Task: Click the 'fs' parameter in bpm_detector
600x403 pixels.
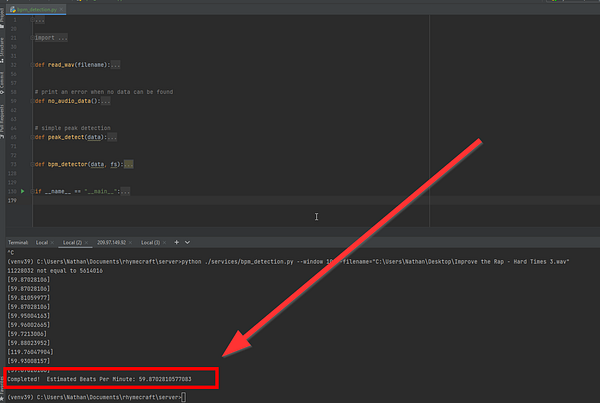Action: 114,164
